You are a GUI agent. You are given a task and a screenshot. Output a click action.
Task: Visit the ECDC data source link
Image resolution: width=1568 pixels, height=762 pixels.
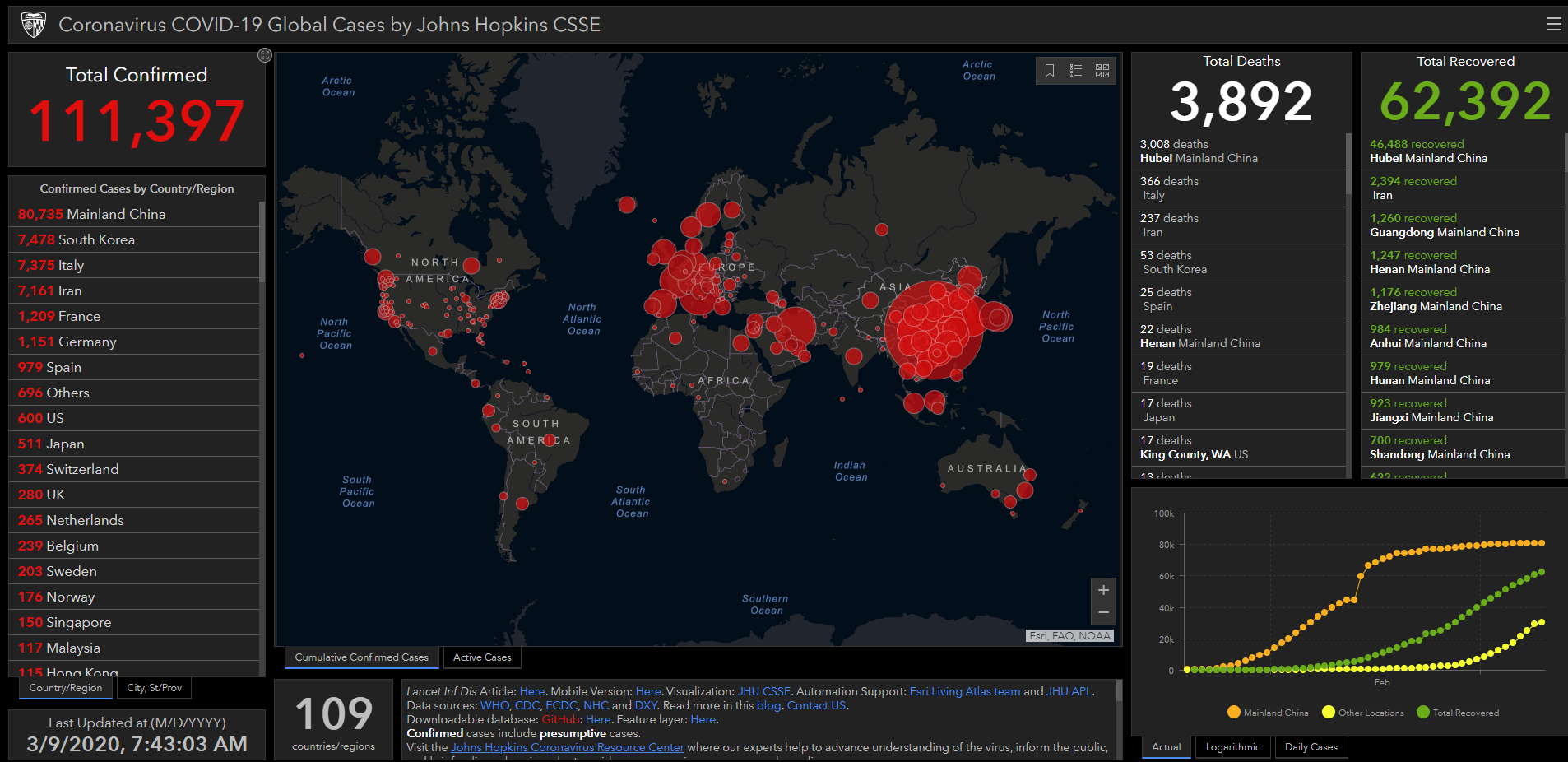561,705
